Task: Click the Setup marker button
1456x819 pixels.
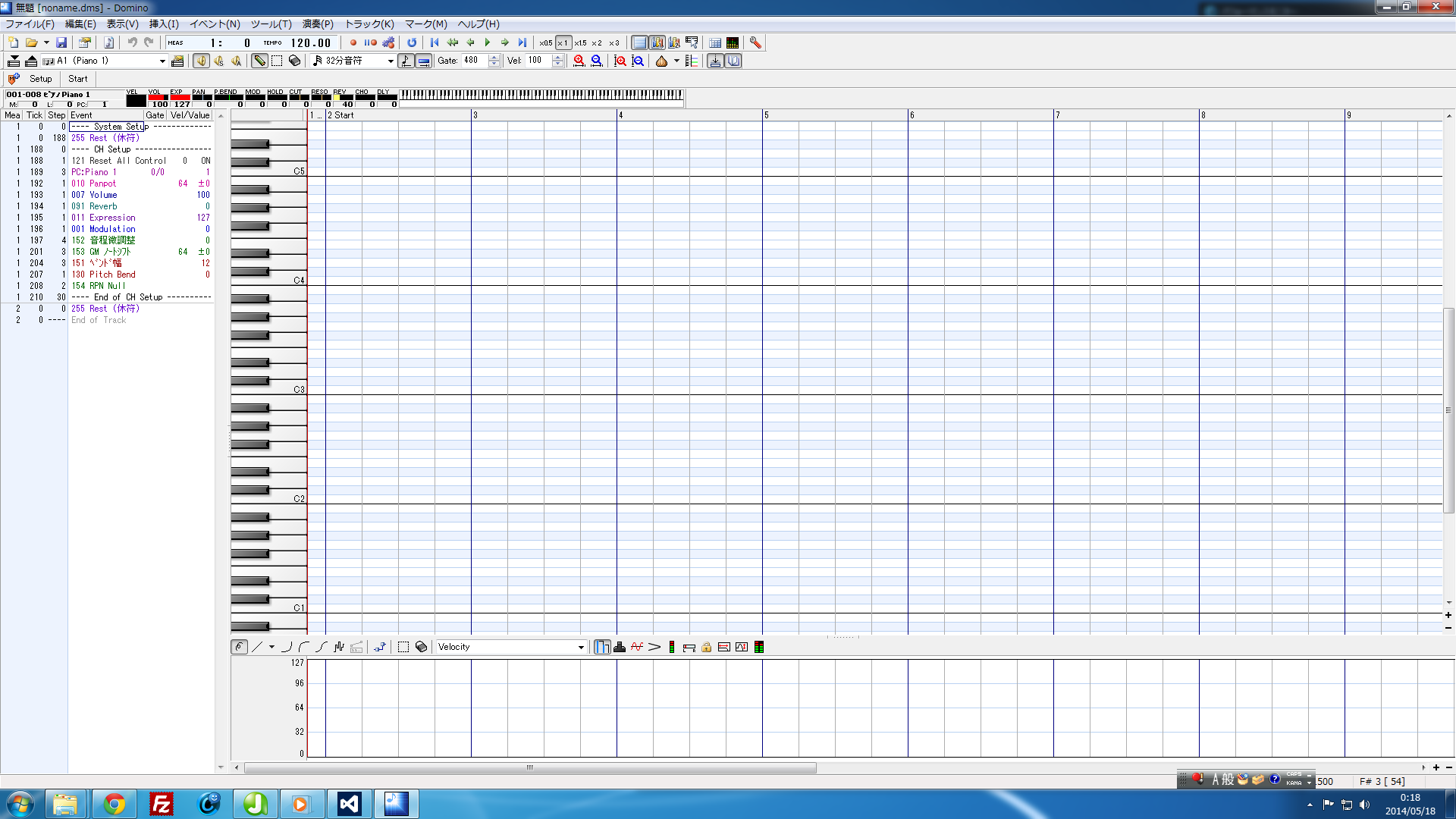Action: pyautogui.click(x=40, y=79)
